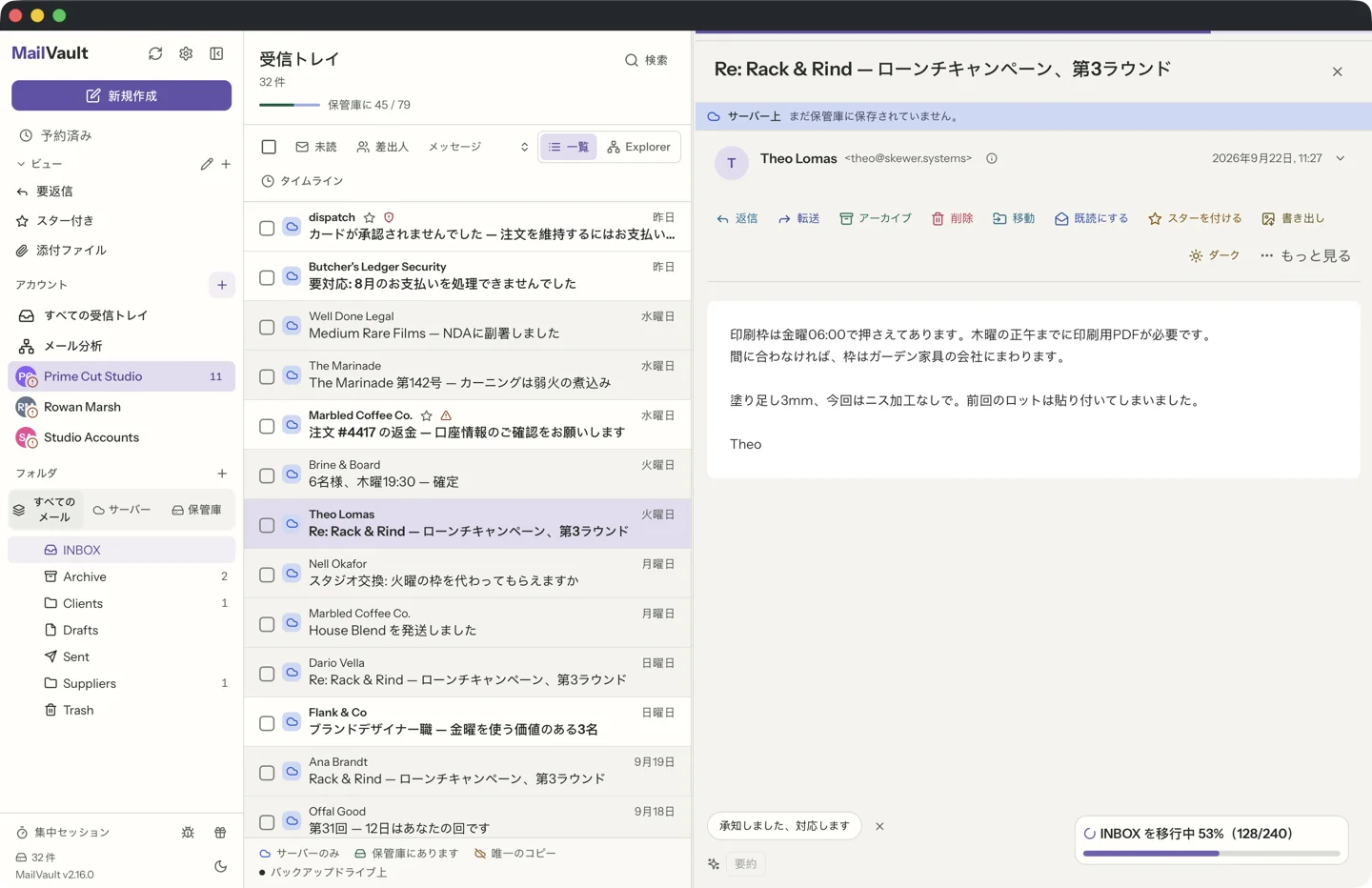Click the sparkle icon beside 要約
1372x888 pixels.
(714, 863)
